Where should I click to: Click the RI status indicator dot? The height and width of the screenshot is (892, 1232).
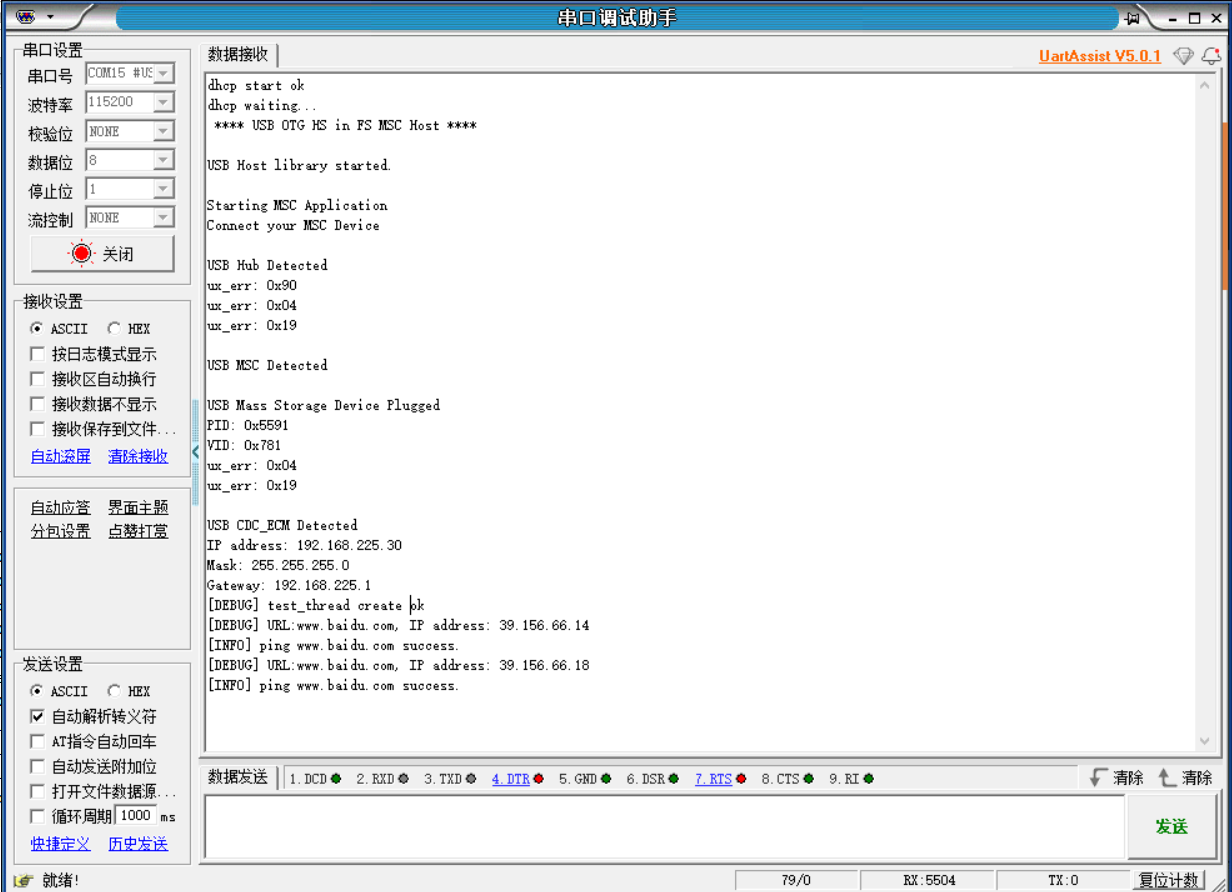868,778
